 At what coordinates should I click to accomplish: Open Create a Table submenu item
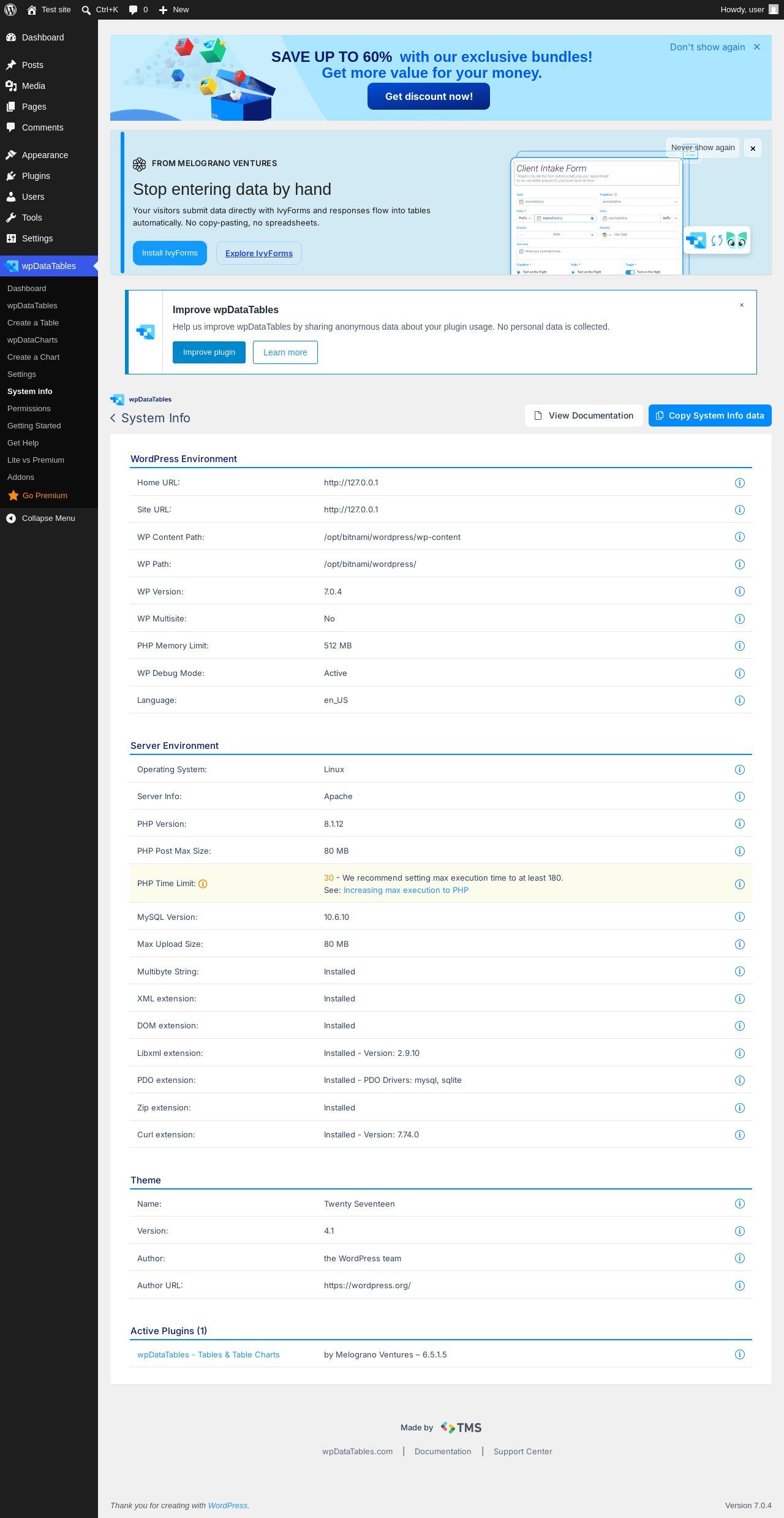coord(33,323)
